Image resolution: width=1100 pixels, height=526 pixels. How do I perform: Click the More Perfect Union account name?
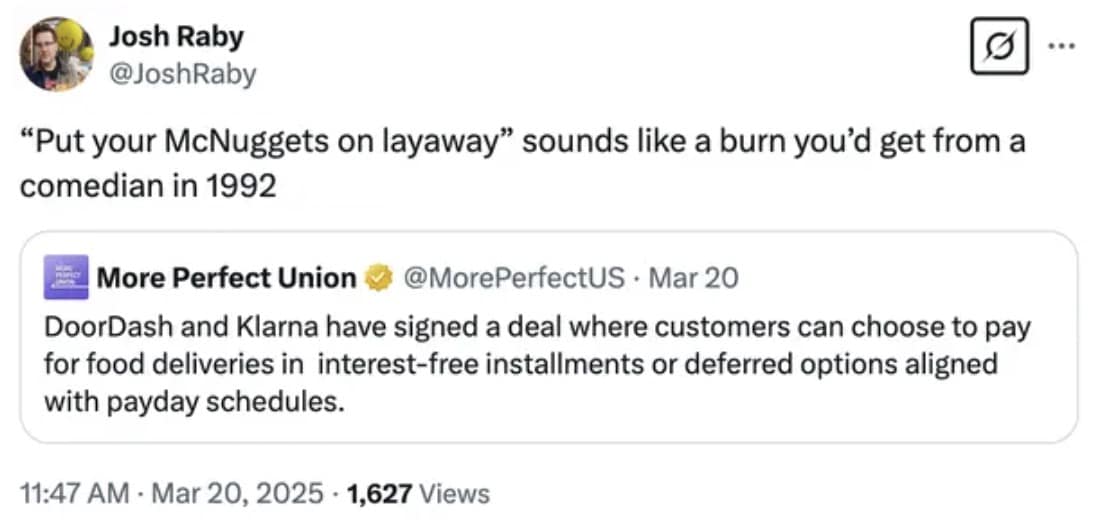click(x=226, y=277)
